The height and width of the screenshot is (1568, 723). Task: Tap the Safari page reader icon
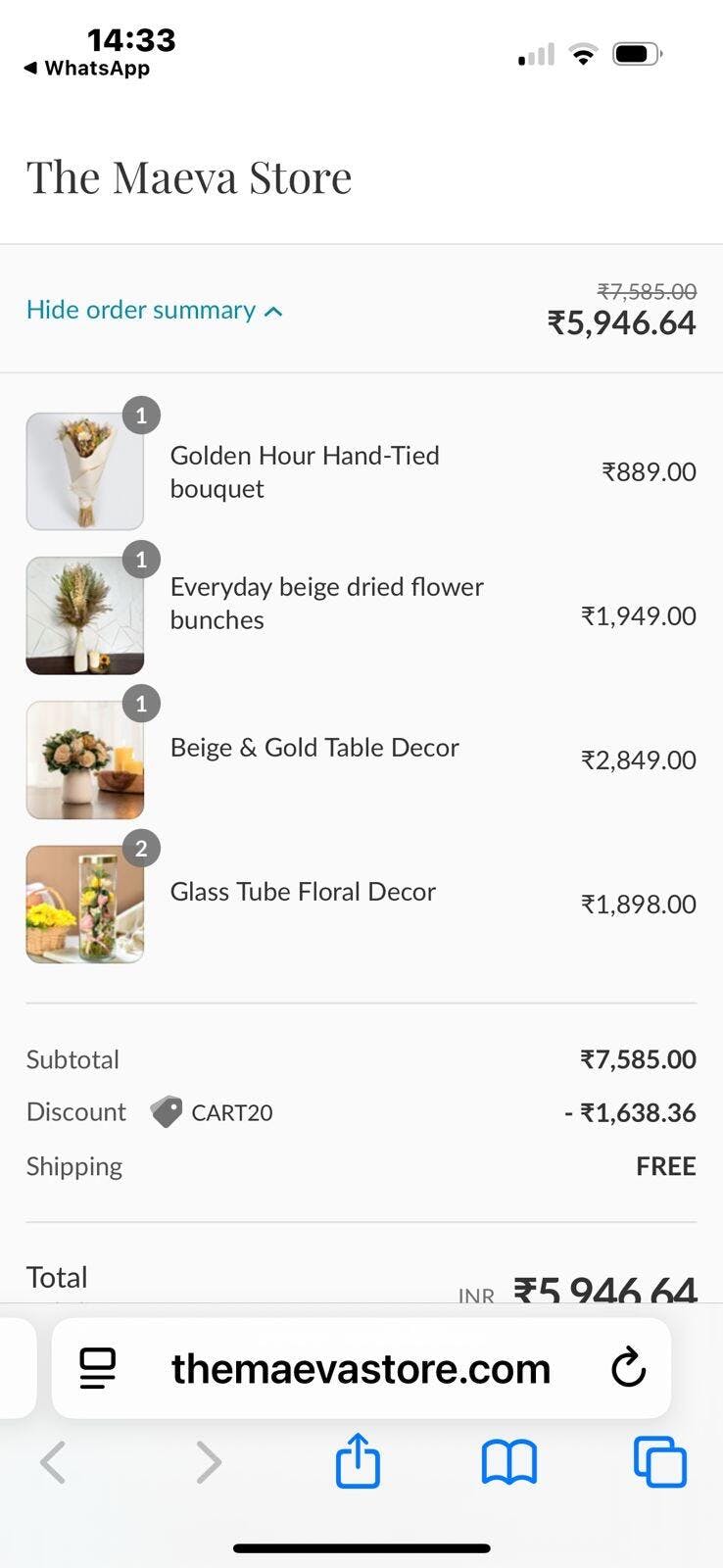coord(97,1368)
